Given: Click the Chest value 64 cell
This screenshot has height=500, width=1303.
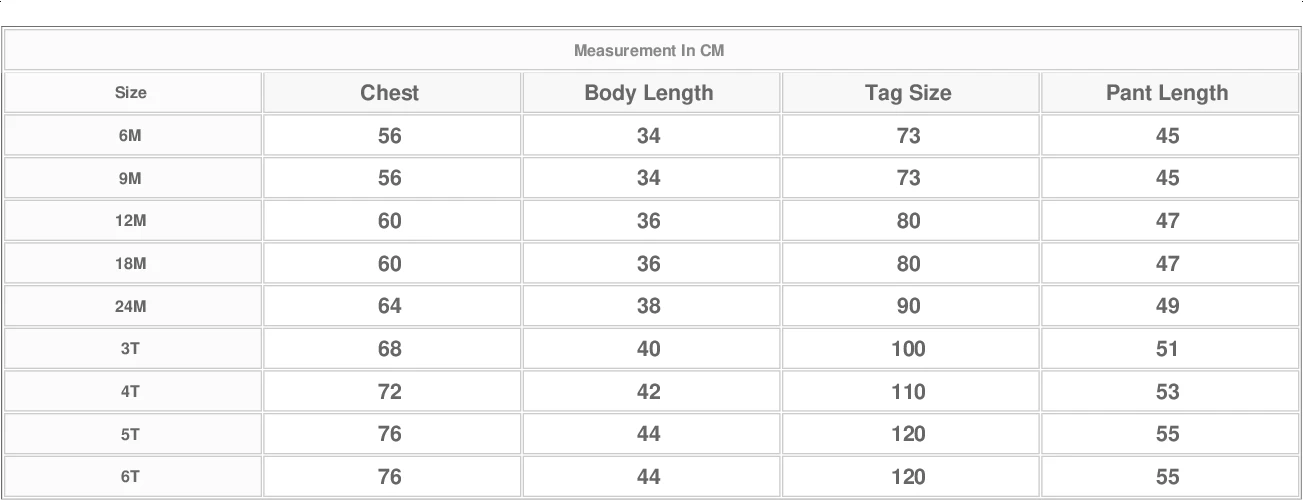Looking at the screenshot, I should pos(390,306).
